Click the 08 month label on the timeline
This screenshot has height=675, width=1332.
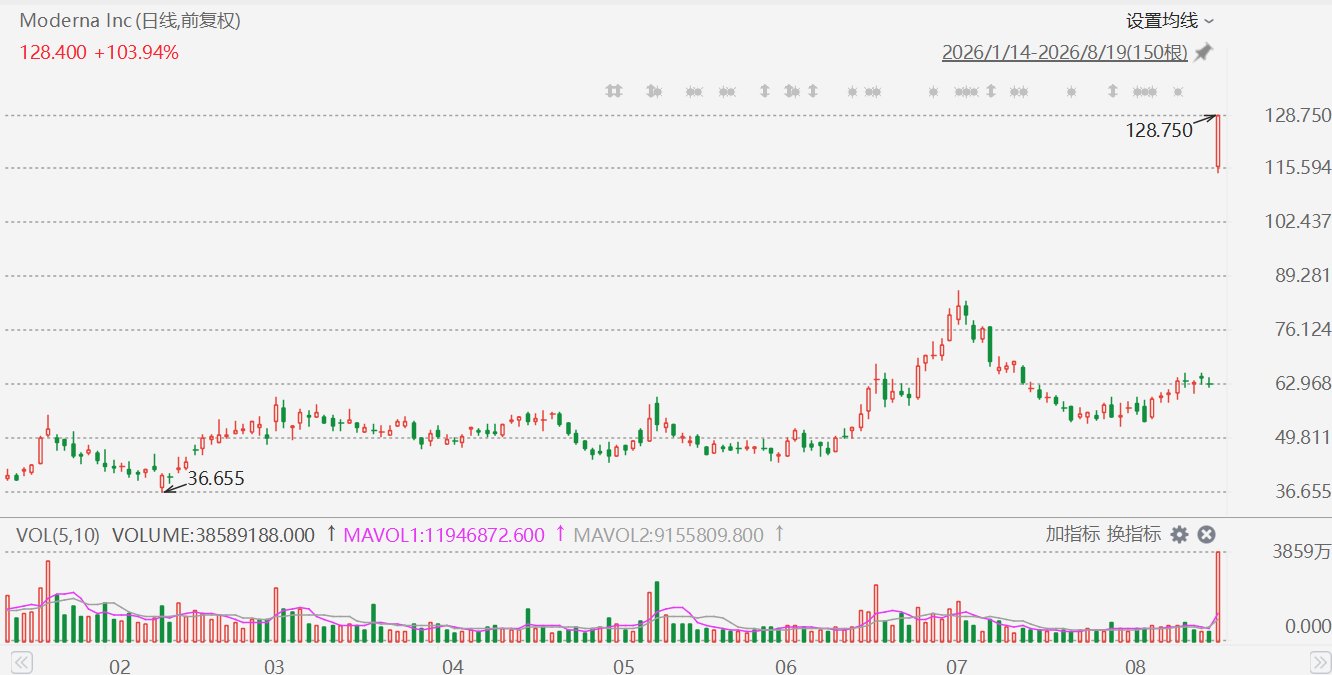pyautogui.click(x=1134, y=666)
